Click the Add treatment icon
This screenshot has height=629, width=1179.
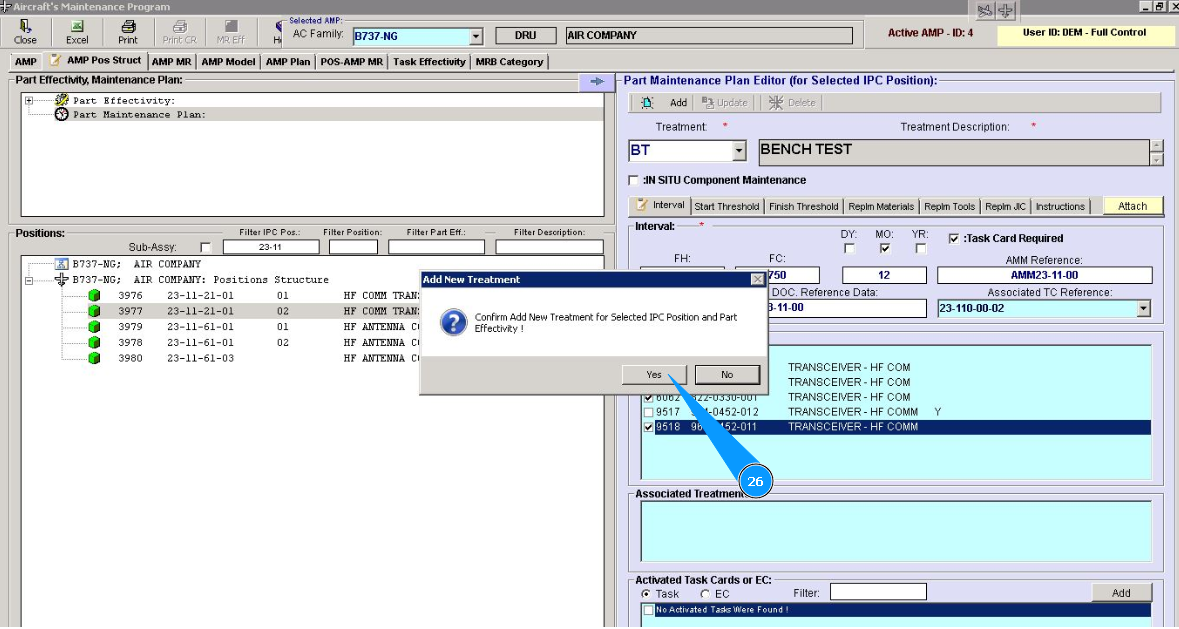647,103
